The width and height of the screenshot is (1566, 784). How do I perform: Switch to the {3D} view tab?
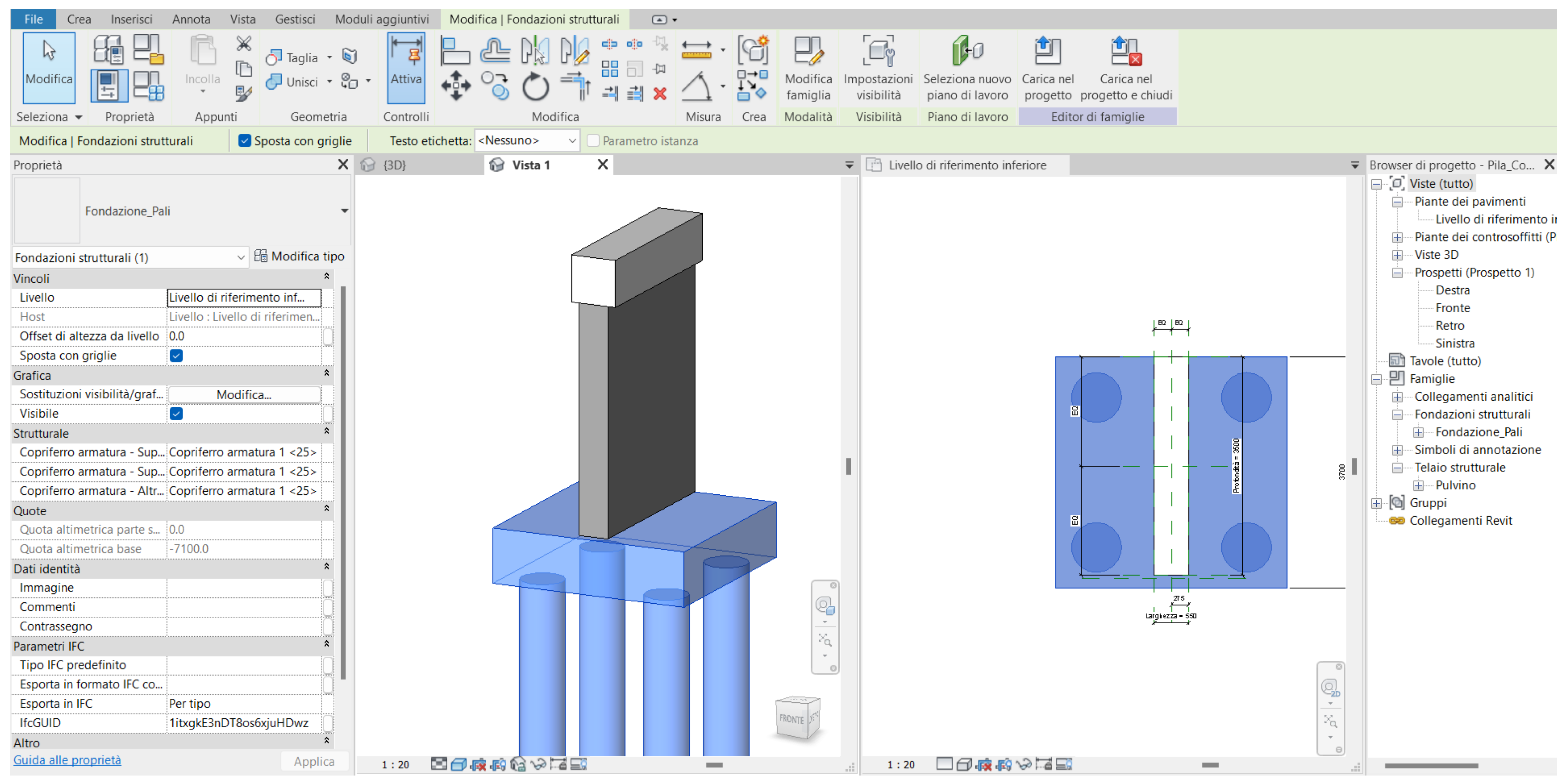click(x=393, y=165)
